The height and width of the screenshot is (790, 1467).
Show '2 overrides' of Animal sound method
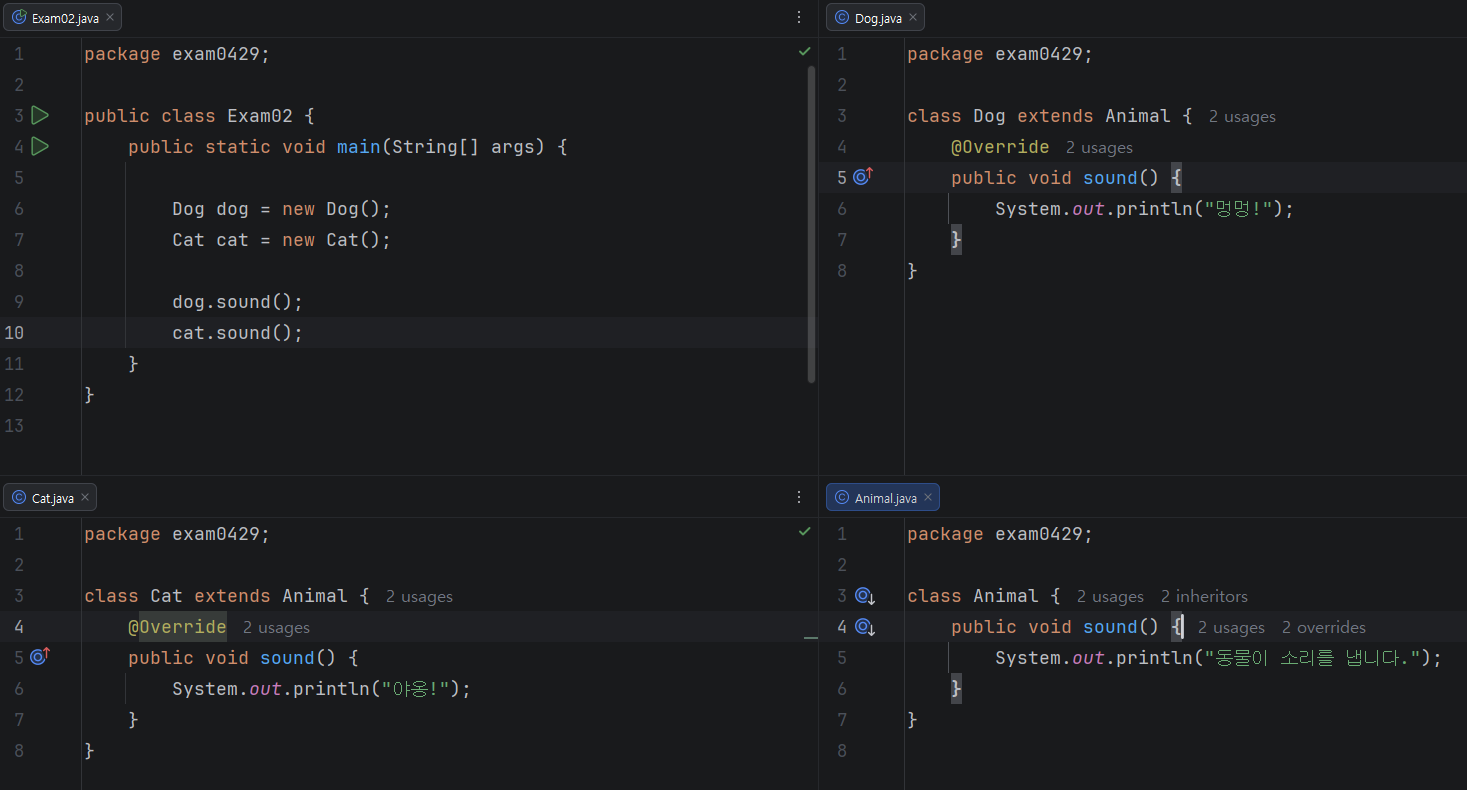tap(1324, 628)
